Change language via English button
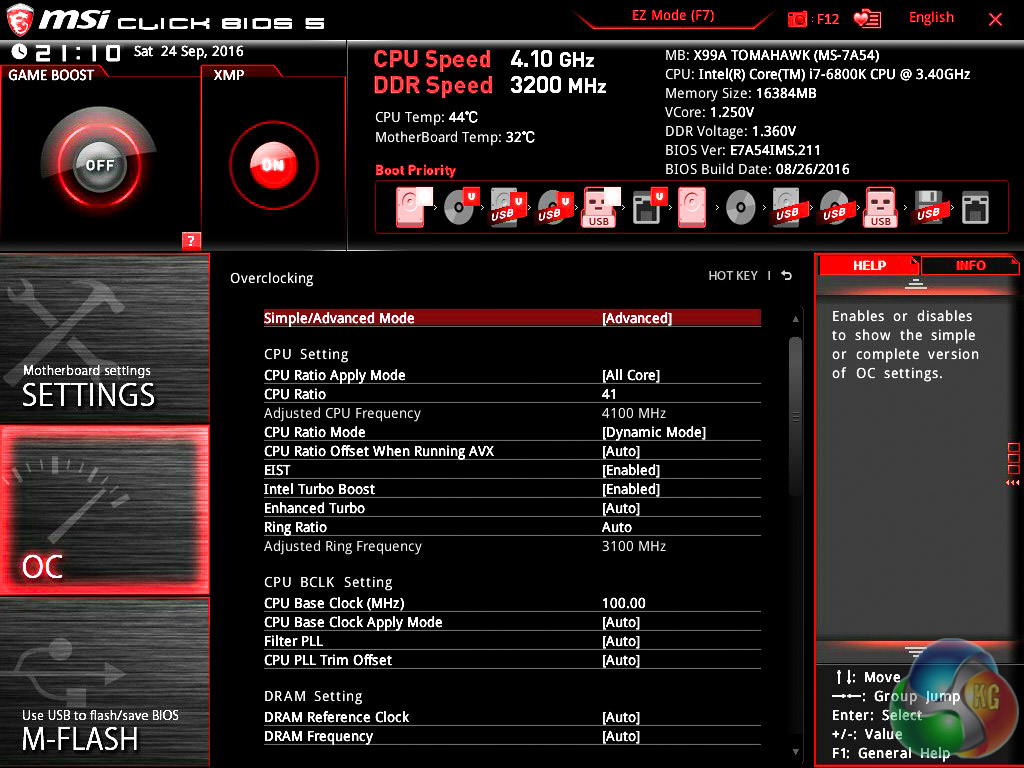 [931, 18]
